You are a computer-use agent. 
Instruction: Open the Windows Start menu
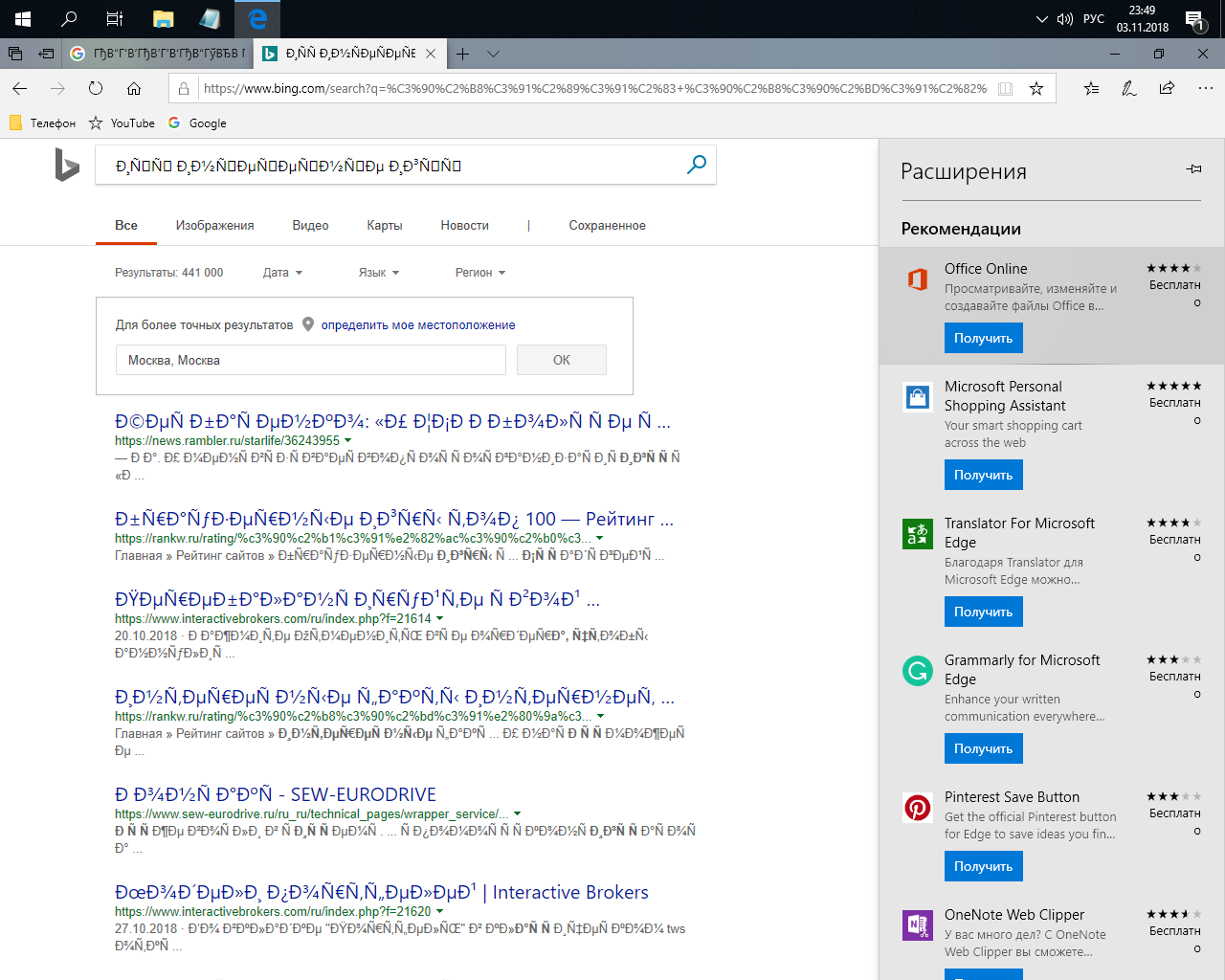coord(23,18)
